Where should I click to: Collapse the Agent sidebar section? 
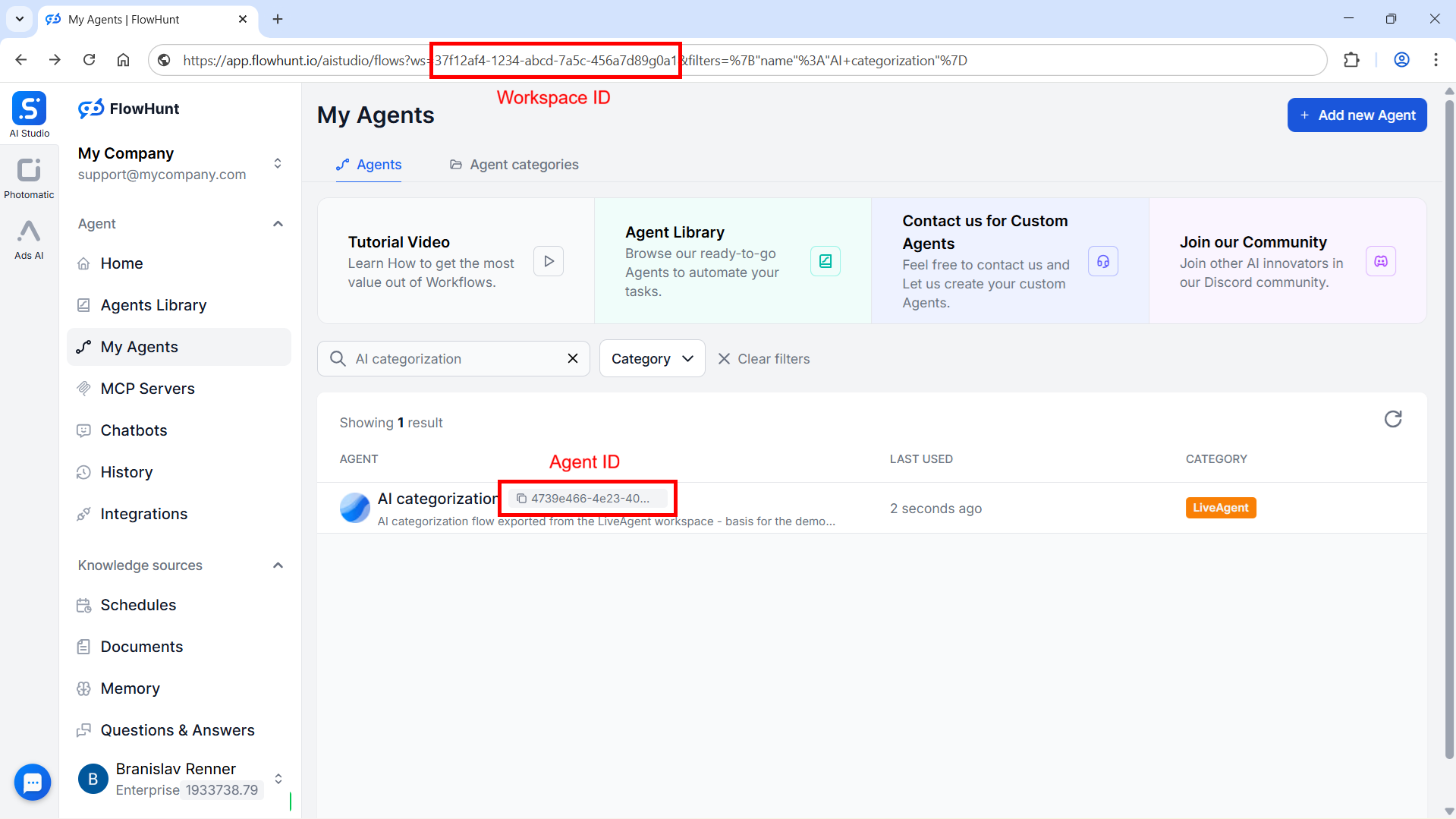coord(278,224)
